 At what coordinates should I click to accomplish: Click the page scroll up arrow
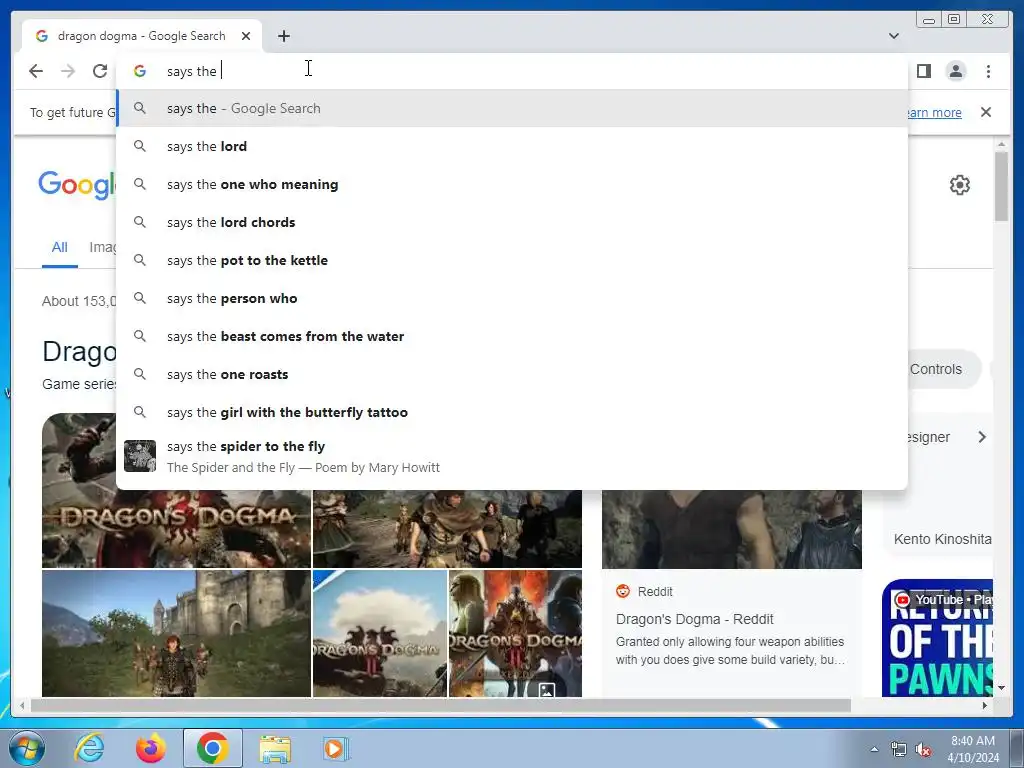click(x=1001, y=144)
